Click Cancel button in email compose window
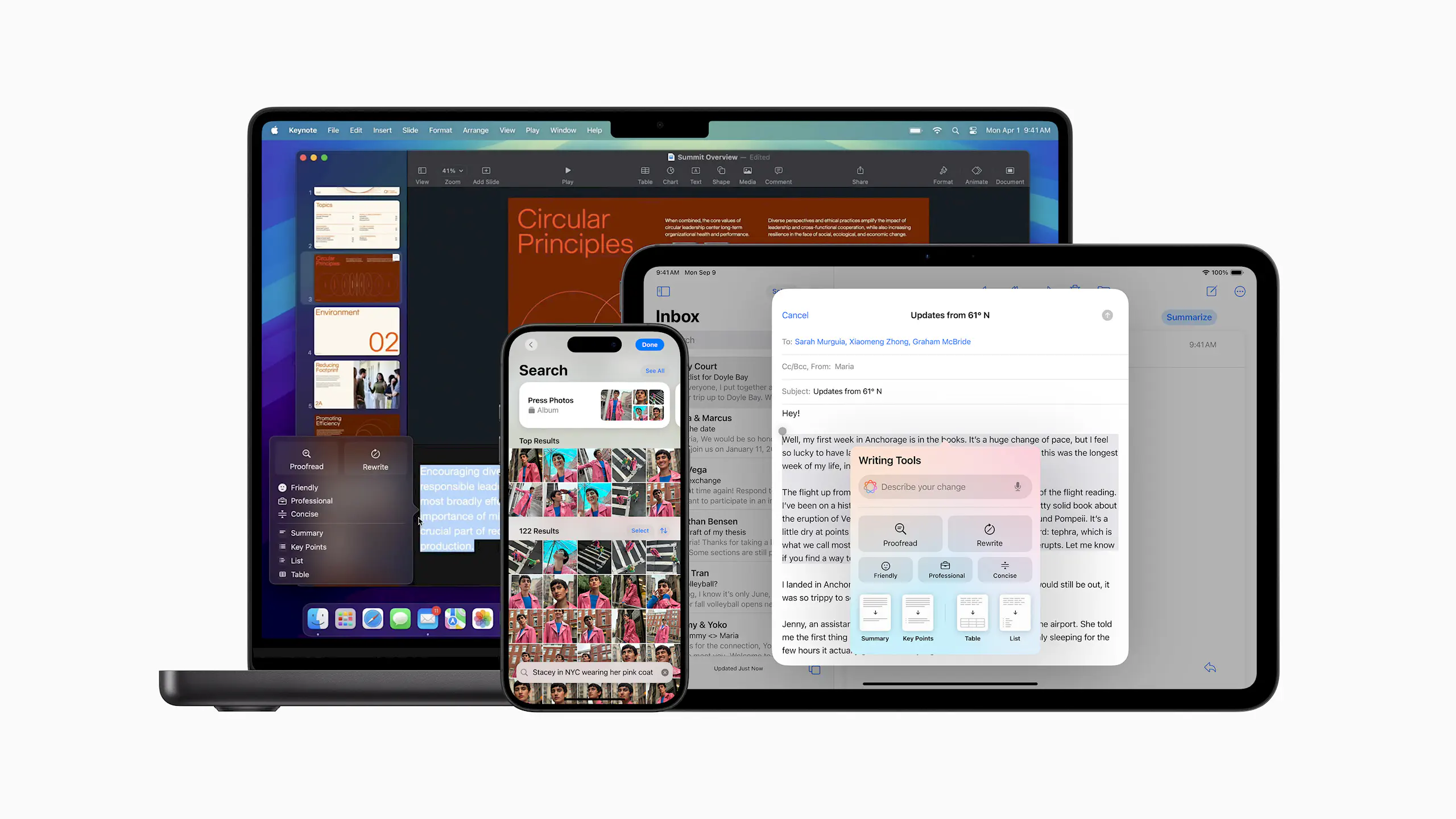The image size is (1456, 819). click(x=794, y=315)
